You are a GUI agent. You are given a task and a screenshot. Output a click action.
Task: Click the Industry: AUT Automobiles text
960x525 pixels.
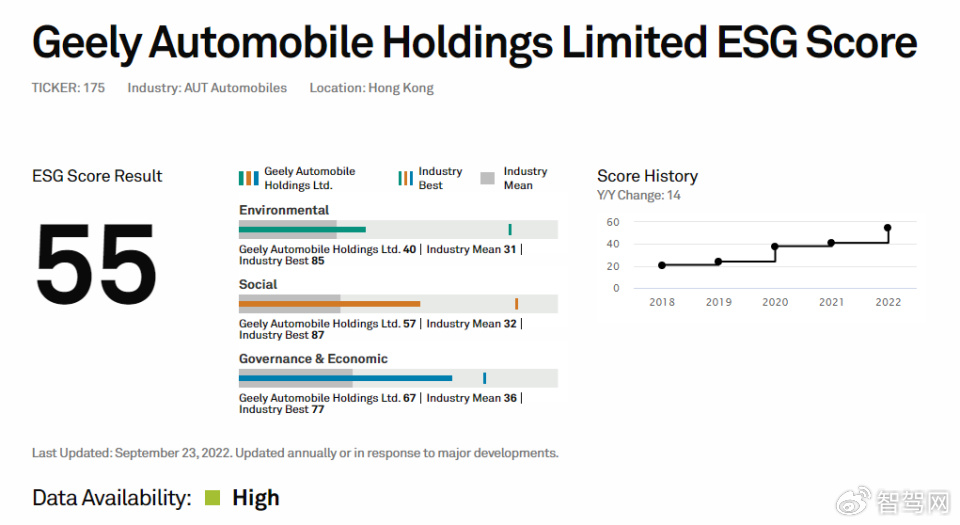(207, 88)
